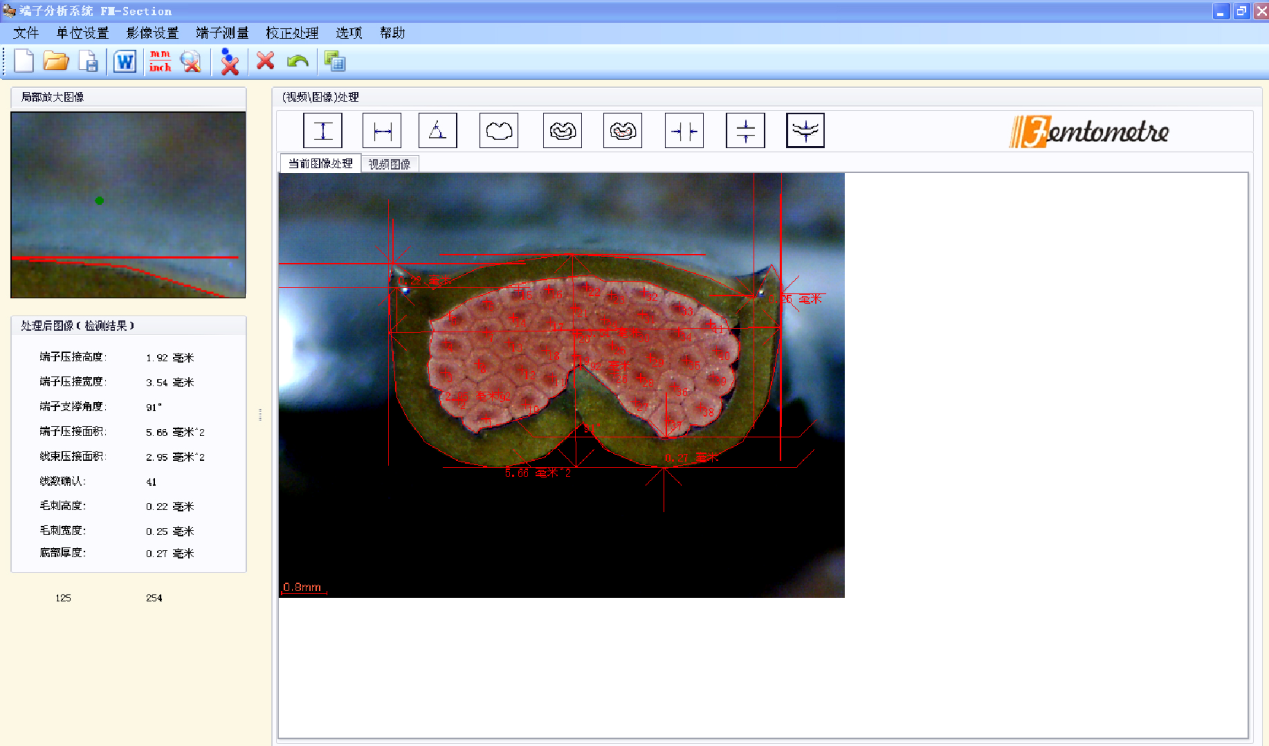1269x746 pixels.
Task: Open the 校正处理 menu
Action: coord(292,33)
